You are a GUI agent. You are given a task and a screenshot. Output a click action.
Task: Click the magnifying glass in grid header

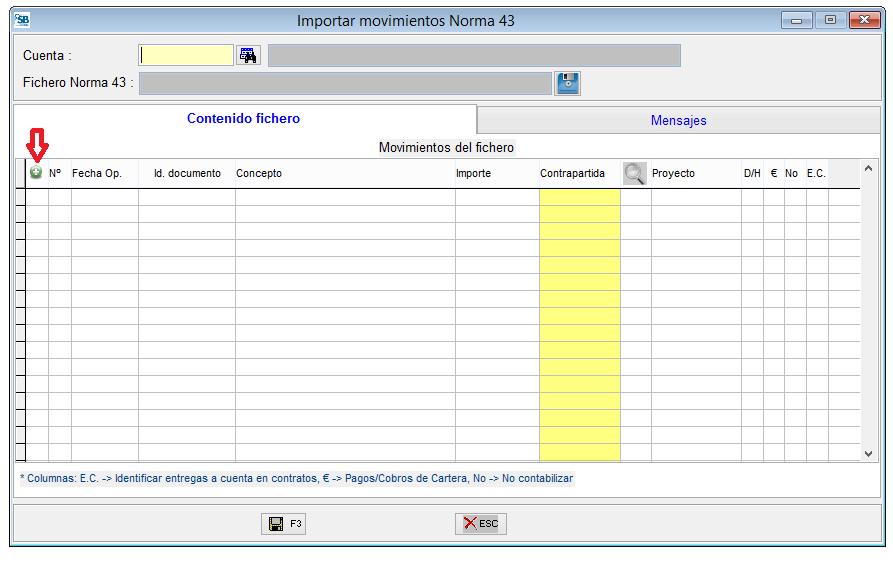pos(634,173)
